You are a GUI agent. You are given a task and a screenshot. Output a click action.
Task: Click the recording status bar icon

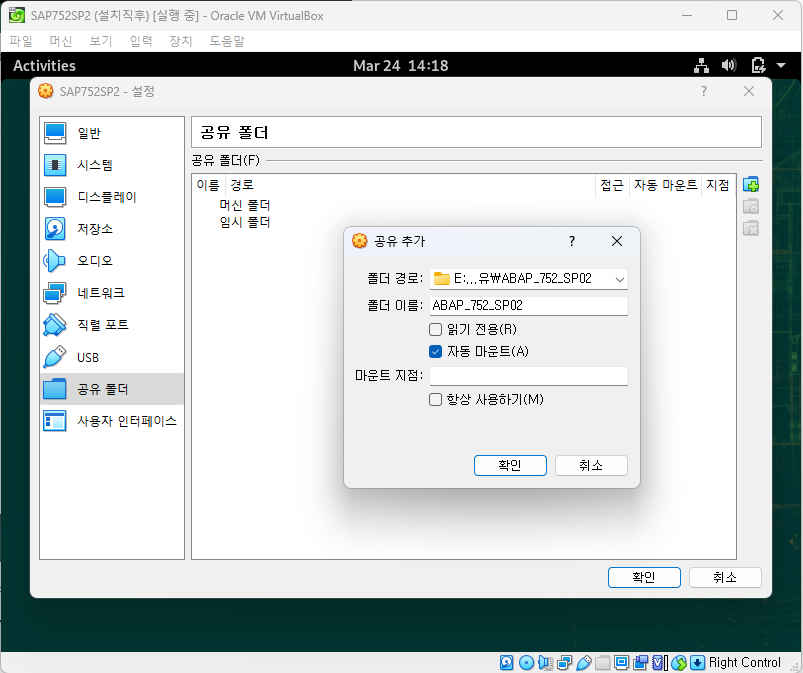click(640, 662)
